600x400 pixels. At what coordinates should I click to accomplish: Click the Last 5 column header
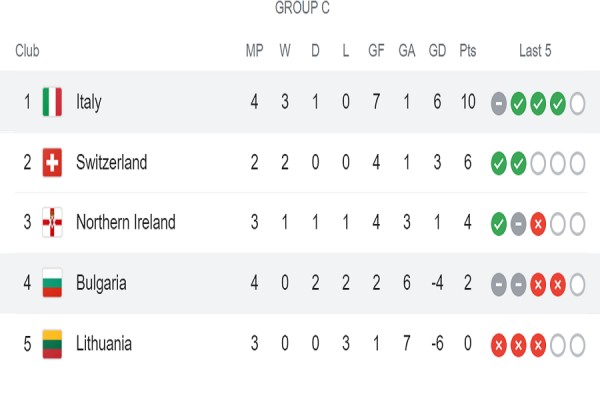click(x=535, y=51)
